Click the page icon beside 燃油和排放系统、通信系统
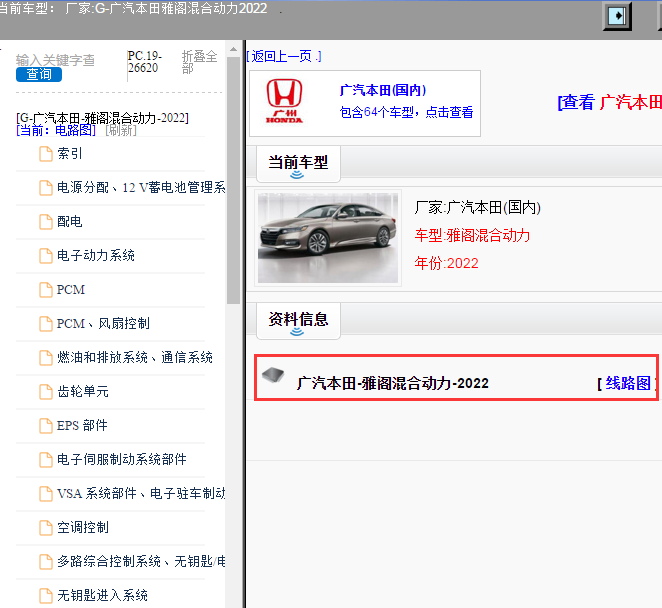 (46, 358)
